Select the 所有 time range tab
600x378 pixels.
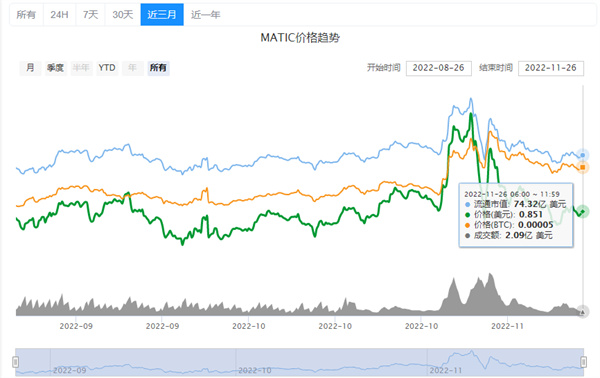[26, 15]
